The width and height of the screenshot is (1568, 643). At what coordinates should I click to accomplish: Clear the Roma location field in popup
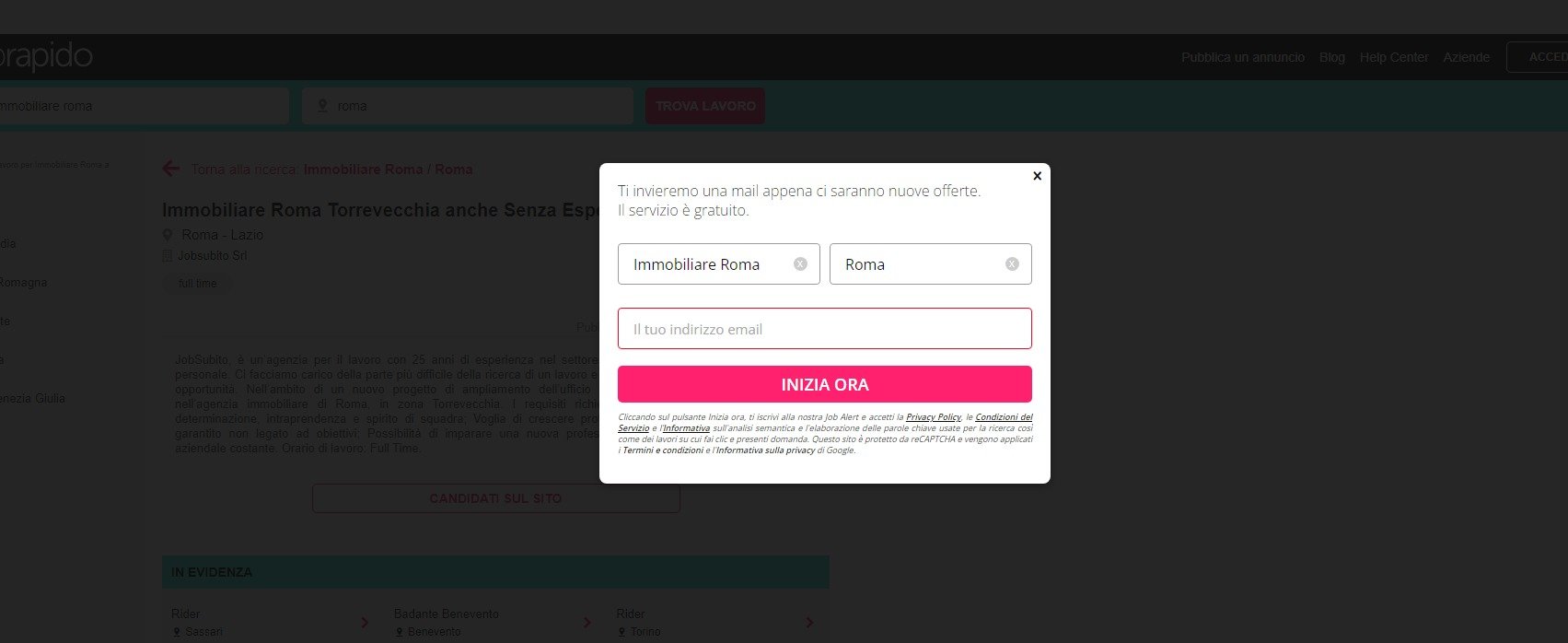coord(1012,264)
